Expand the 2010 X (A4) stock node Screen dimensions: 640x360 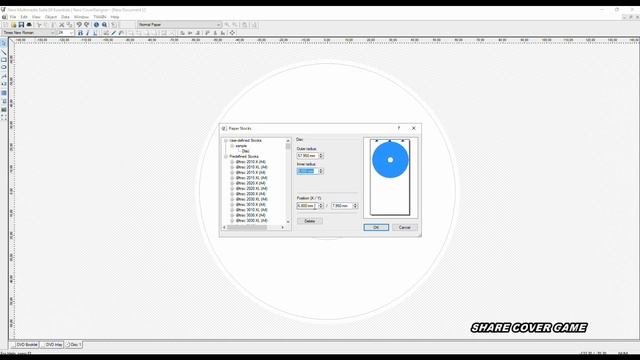(232, 162)
